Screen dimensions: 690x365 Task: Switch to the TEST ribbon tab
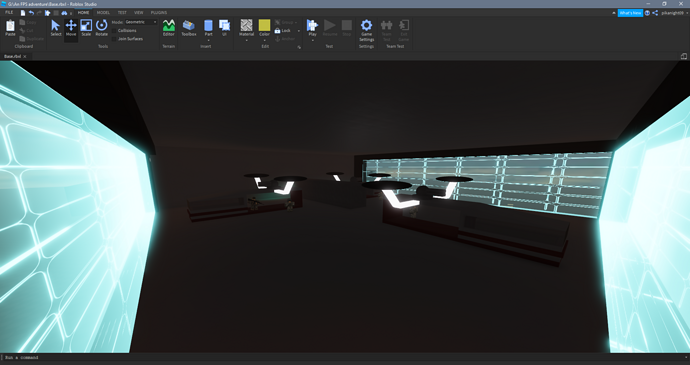(x=122, y=12)
